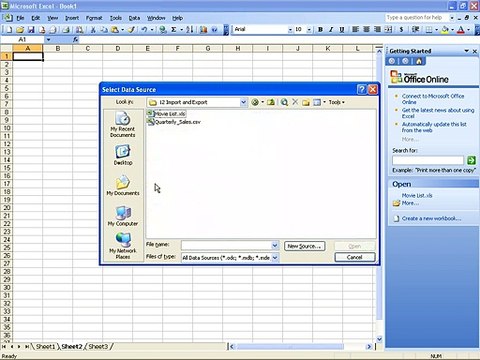The image size is (480, 360).
Task: Open My Recent Documents in places bar
Action: [123, 124]
